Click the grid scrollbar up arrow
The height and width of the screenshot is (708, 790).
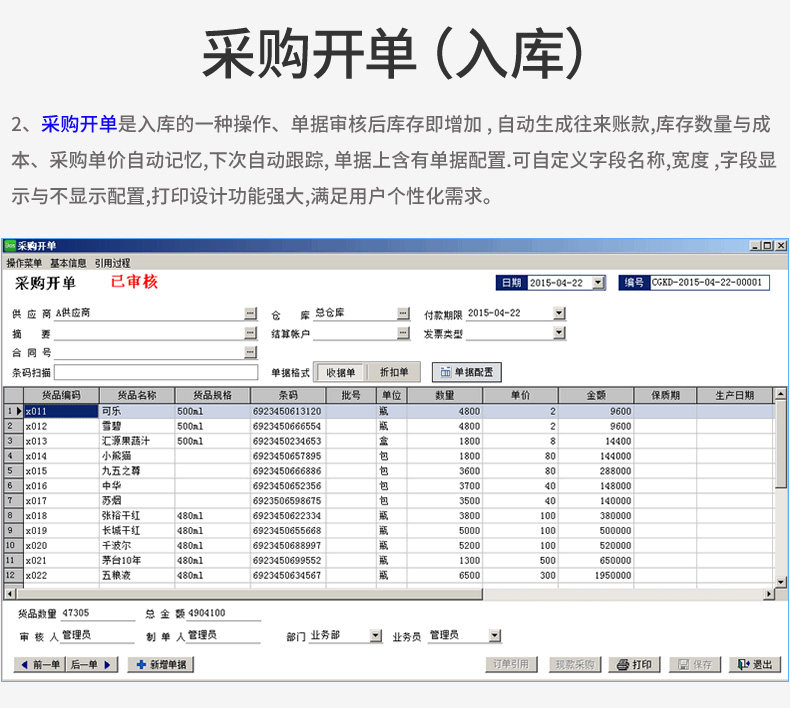780,394
